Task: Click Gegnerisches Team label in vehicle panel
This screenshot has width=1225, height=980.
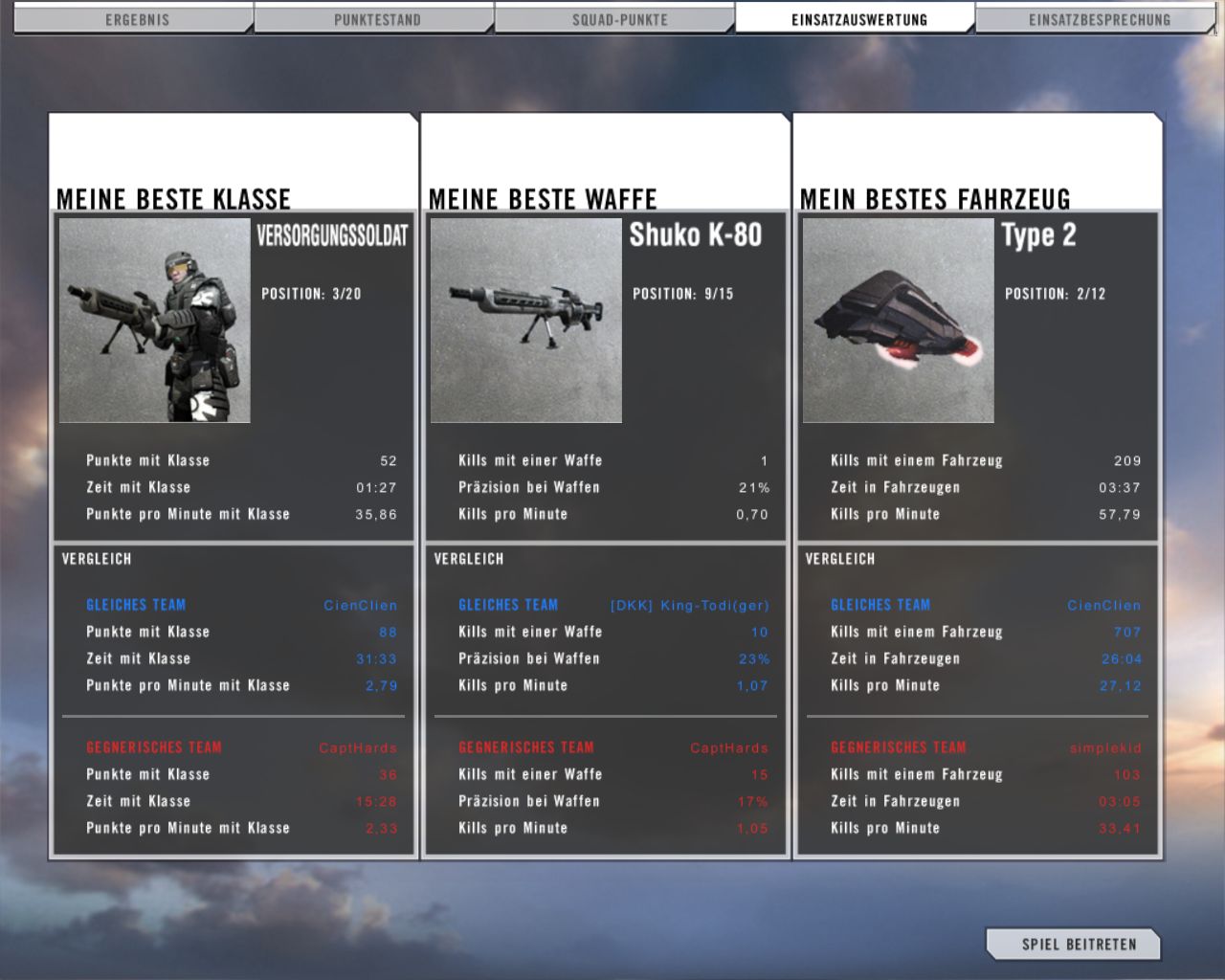Action: pos(899,747)
